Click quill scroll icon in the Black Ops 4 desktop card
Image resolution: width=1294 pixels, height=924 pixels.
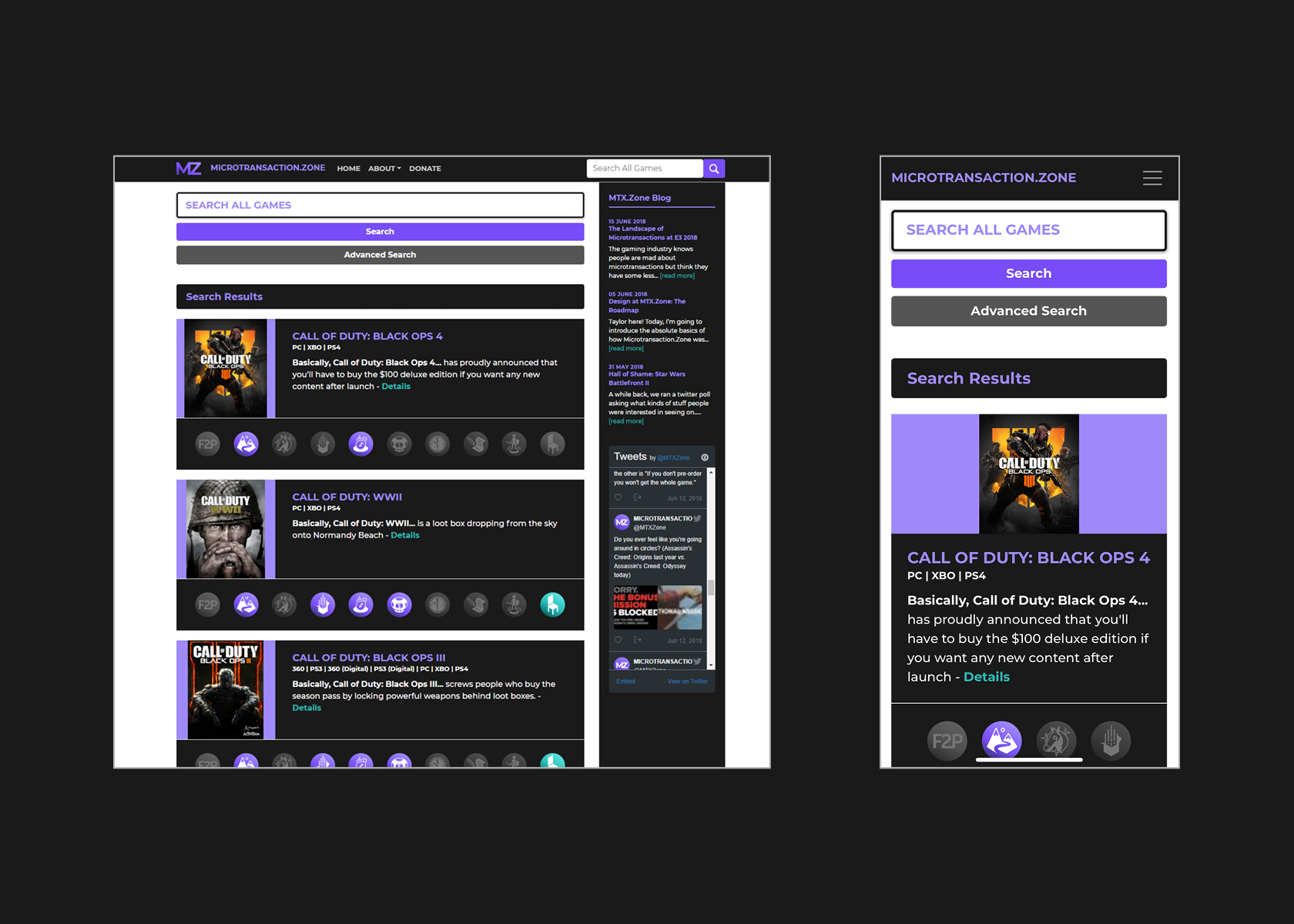pos(476,444)
